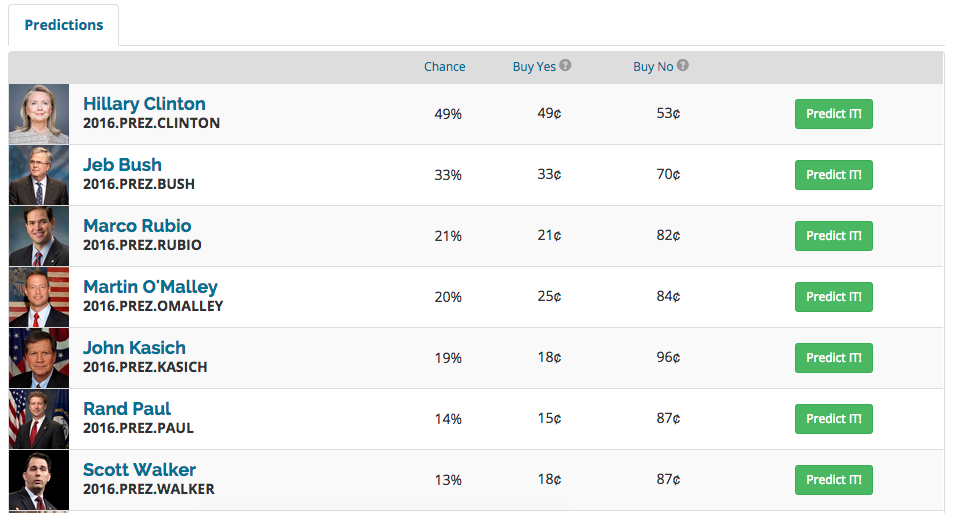This screenshot has height=513, width=953.
Task: Select the Rand Paul link
Action: tap(127, 409)
